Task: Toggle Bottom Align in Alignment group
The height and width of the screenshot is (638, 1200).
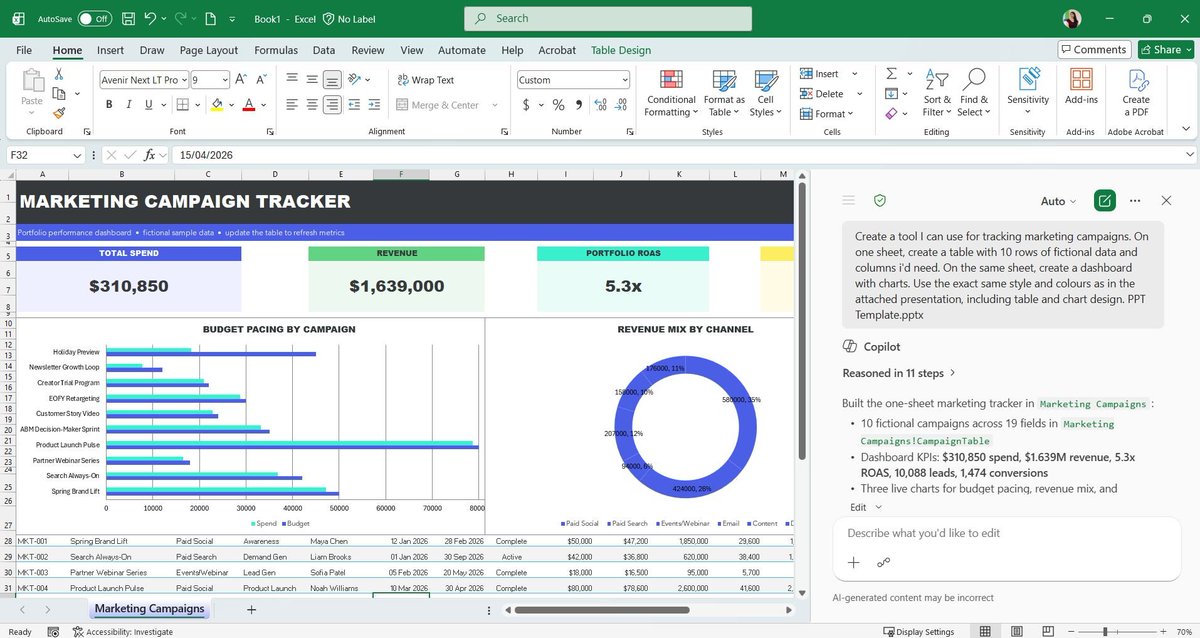Action: pyautogui.click(x=332, y=80)
